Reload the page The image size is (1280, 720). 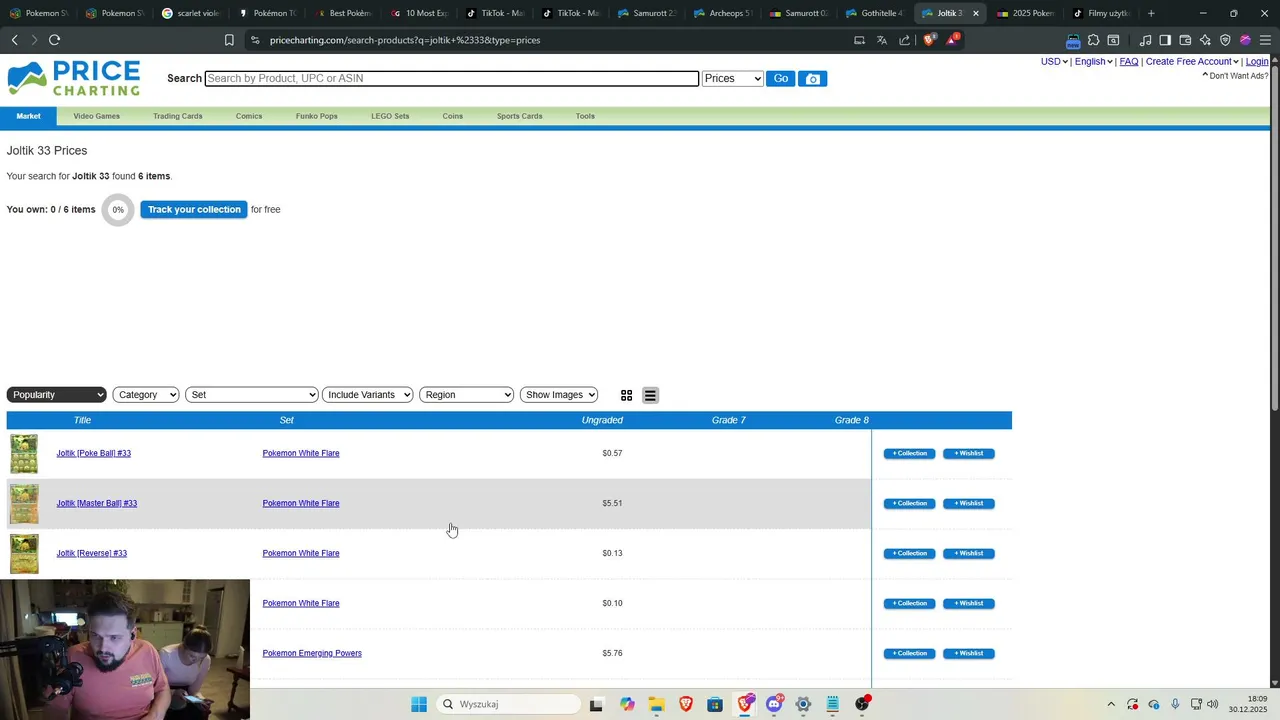click(x=54, y=40)
